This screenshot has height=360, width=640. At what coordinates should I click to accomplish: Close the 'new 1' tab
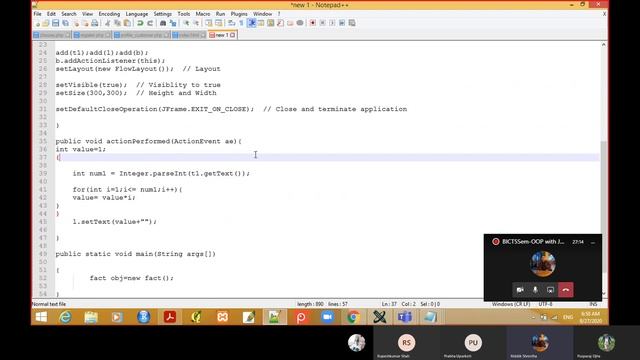pyautogui.click(x=233, y=36)
